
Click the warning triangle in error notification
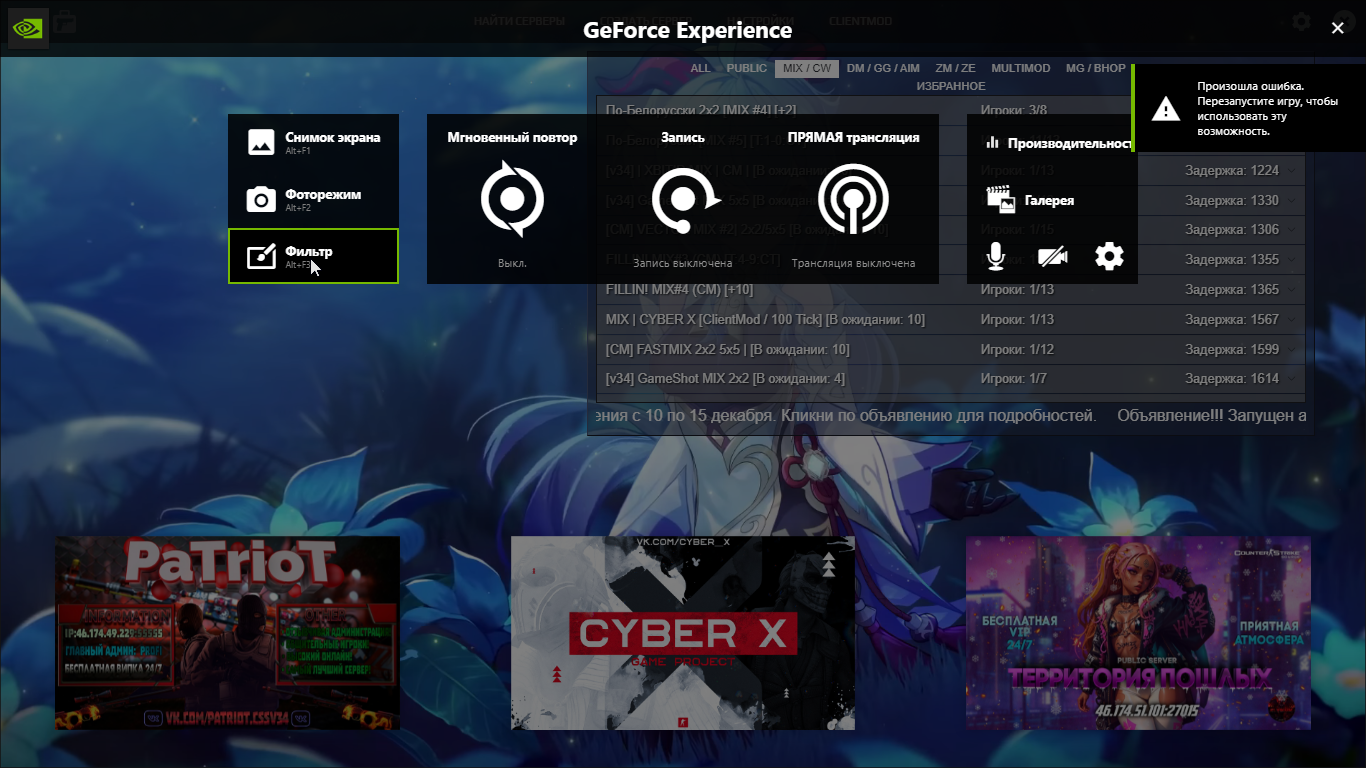(x=1165, y=109)
